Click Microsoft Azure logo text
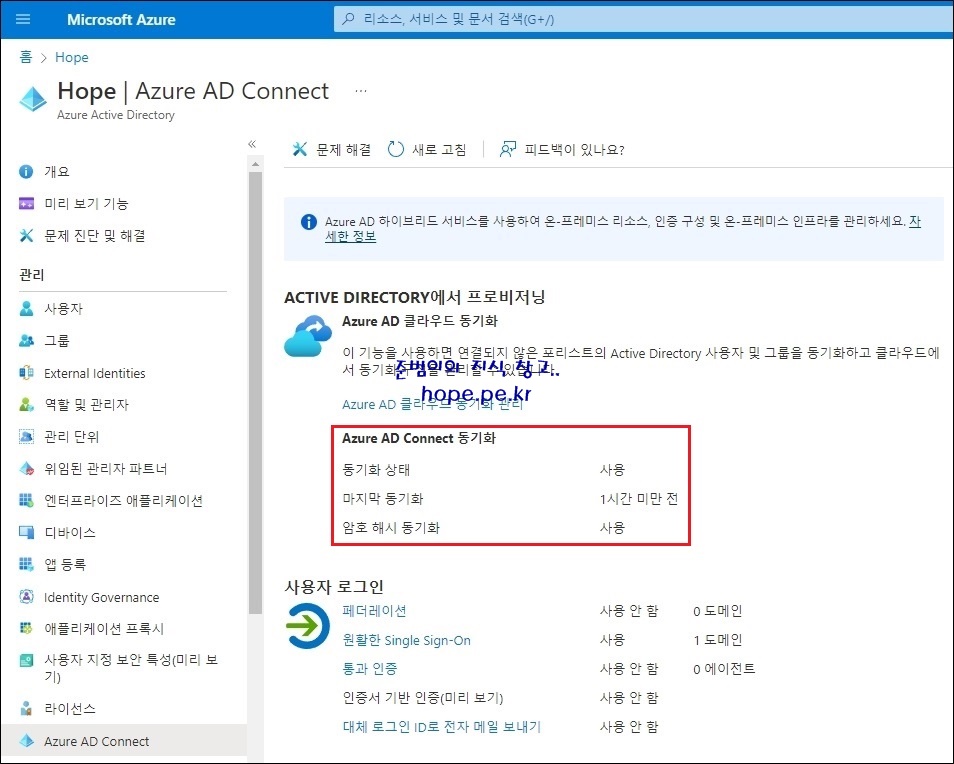The width and height of the screenshot is (954, 764). pyautogui.click(x=121, y=19)
